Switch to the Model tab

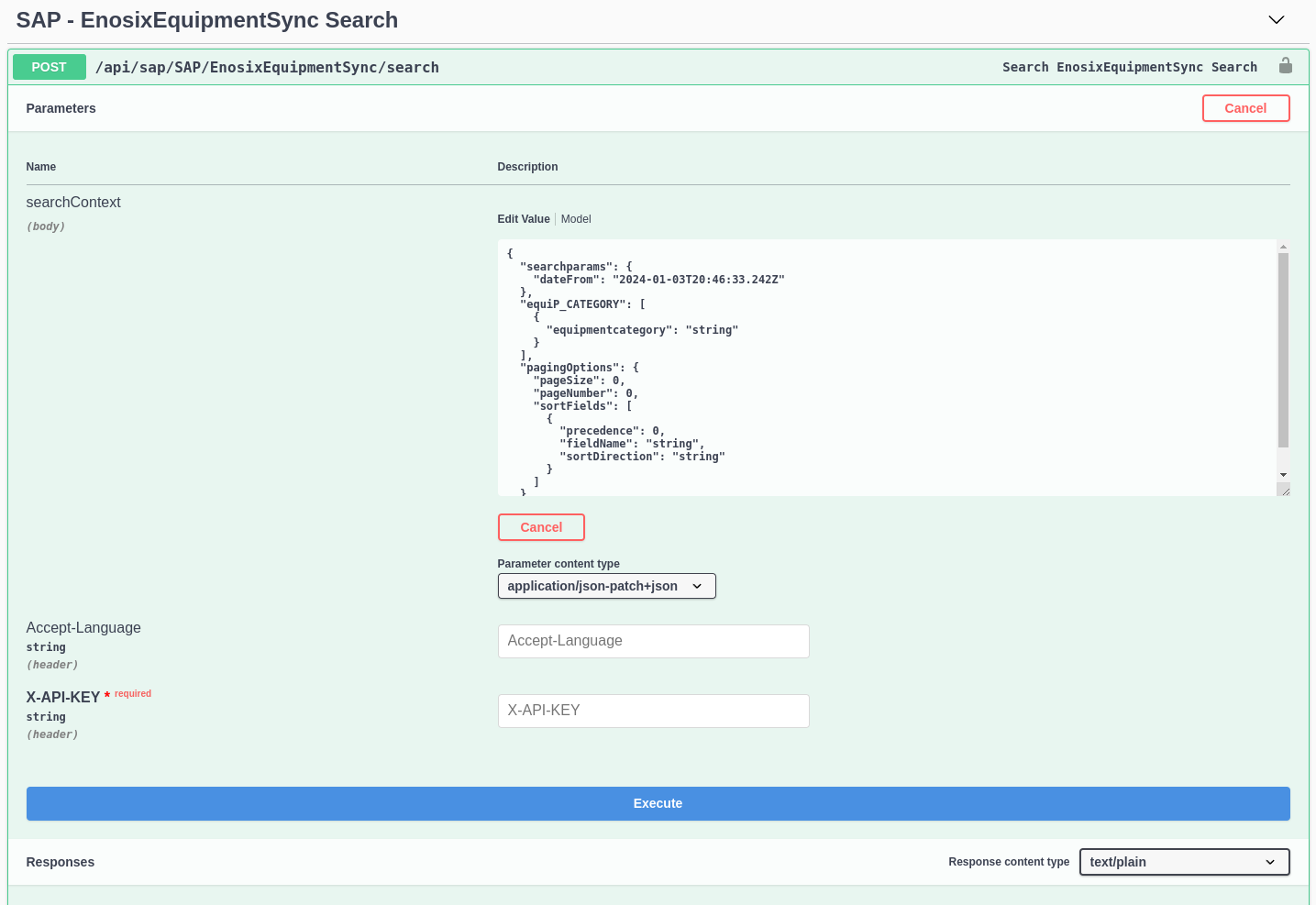(576, 219)
